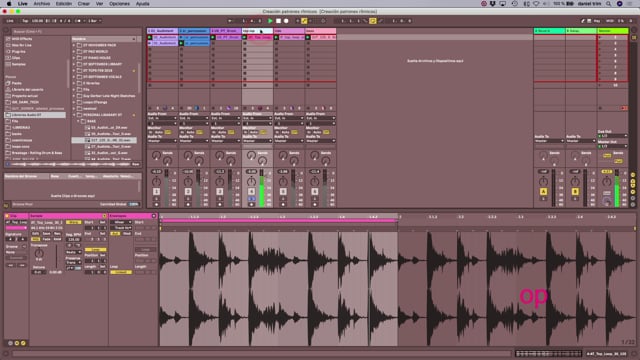This screenshot has height=360, width=640.
Task: Launch the clip on track 5
Action: (x=276, y=37)
